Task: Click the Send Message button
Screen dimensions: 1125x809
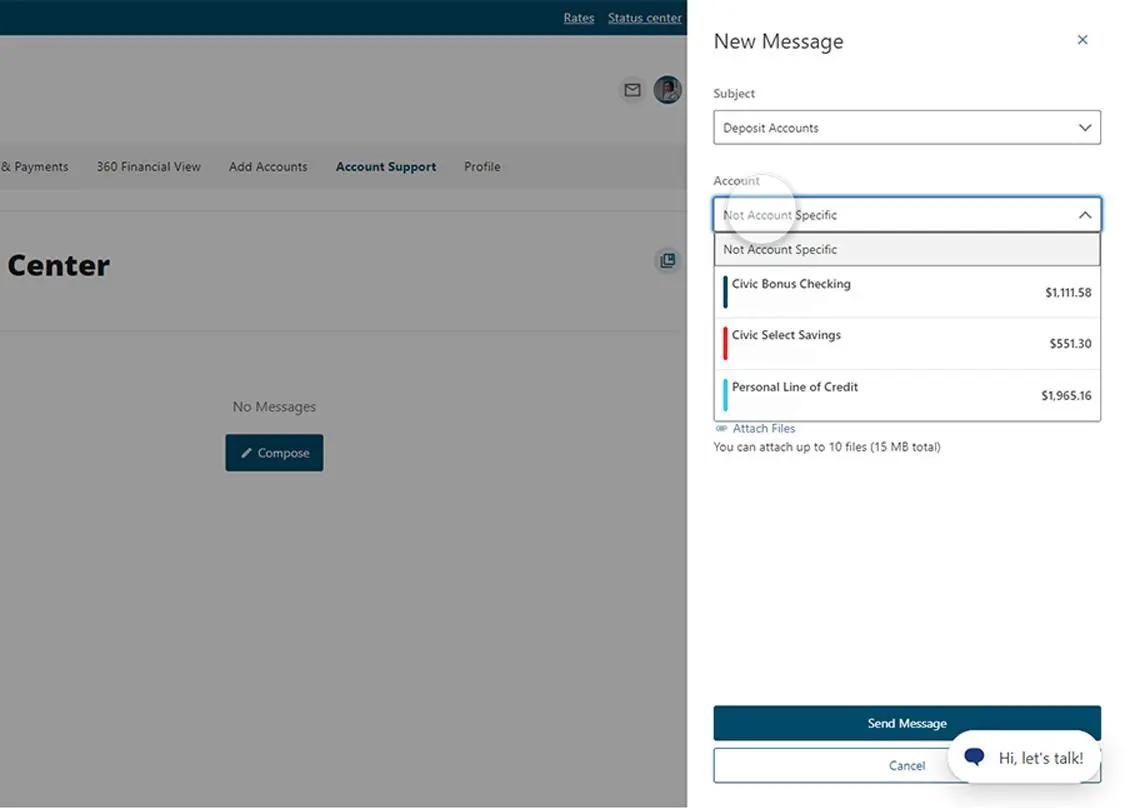Action: click(907, 722)
